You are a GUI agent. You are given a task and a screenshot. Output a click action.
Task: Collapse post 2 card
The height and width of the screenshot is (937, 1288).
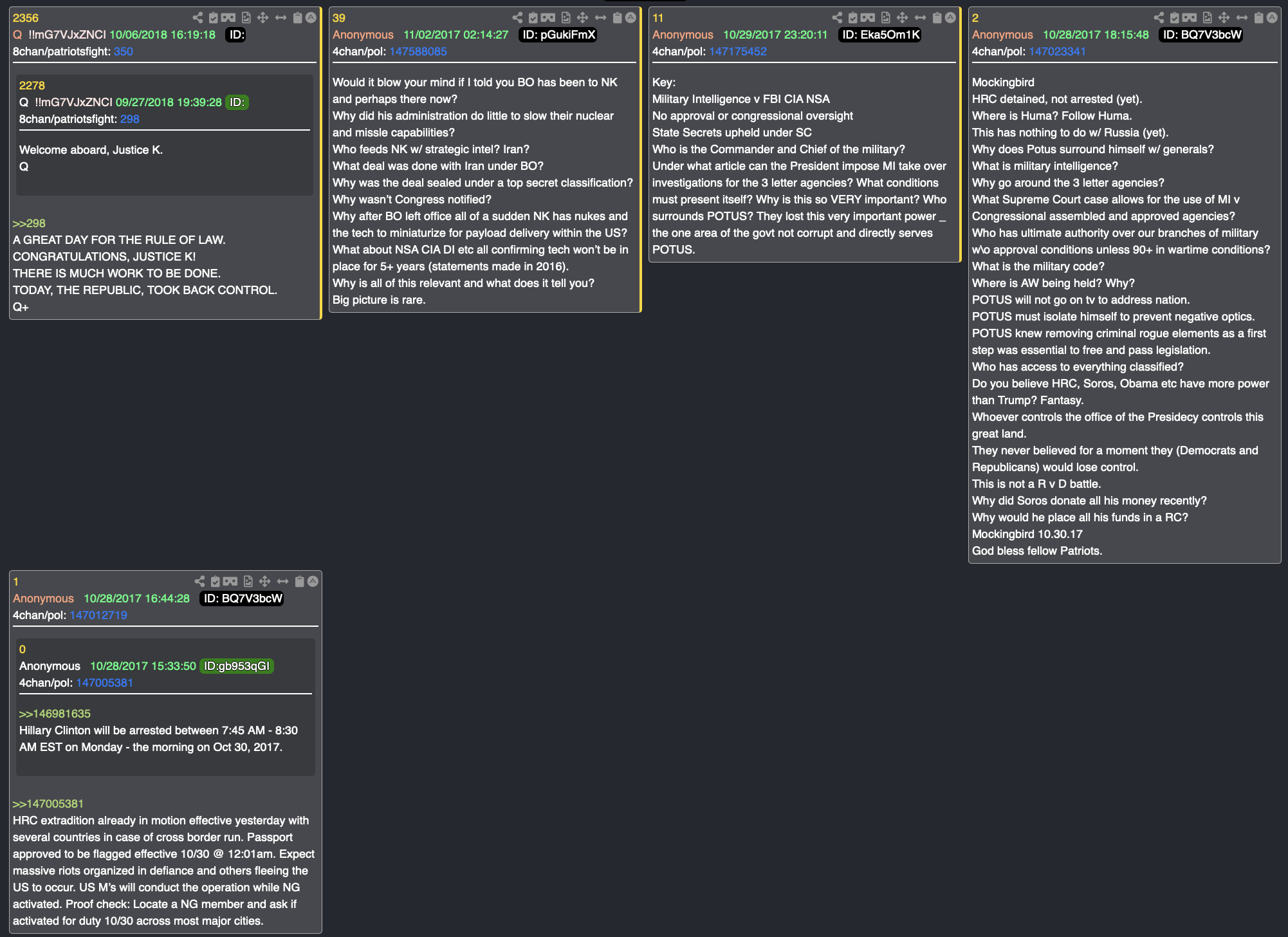(x=1272, y=17)
